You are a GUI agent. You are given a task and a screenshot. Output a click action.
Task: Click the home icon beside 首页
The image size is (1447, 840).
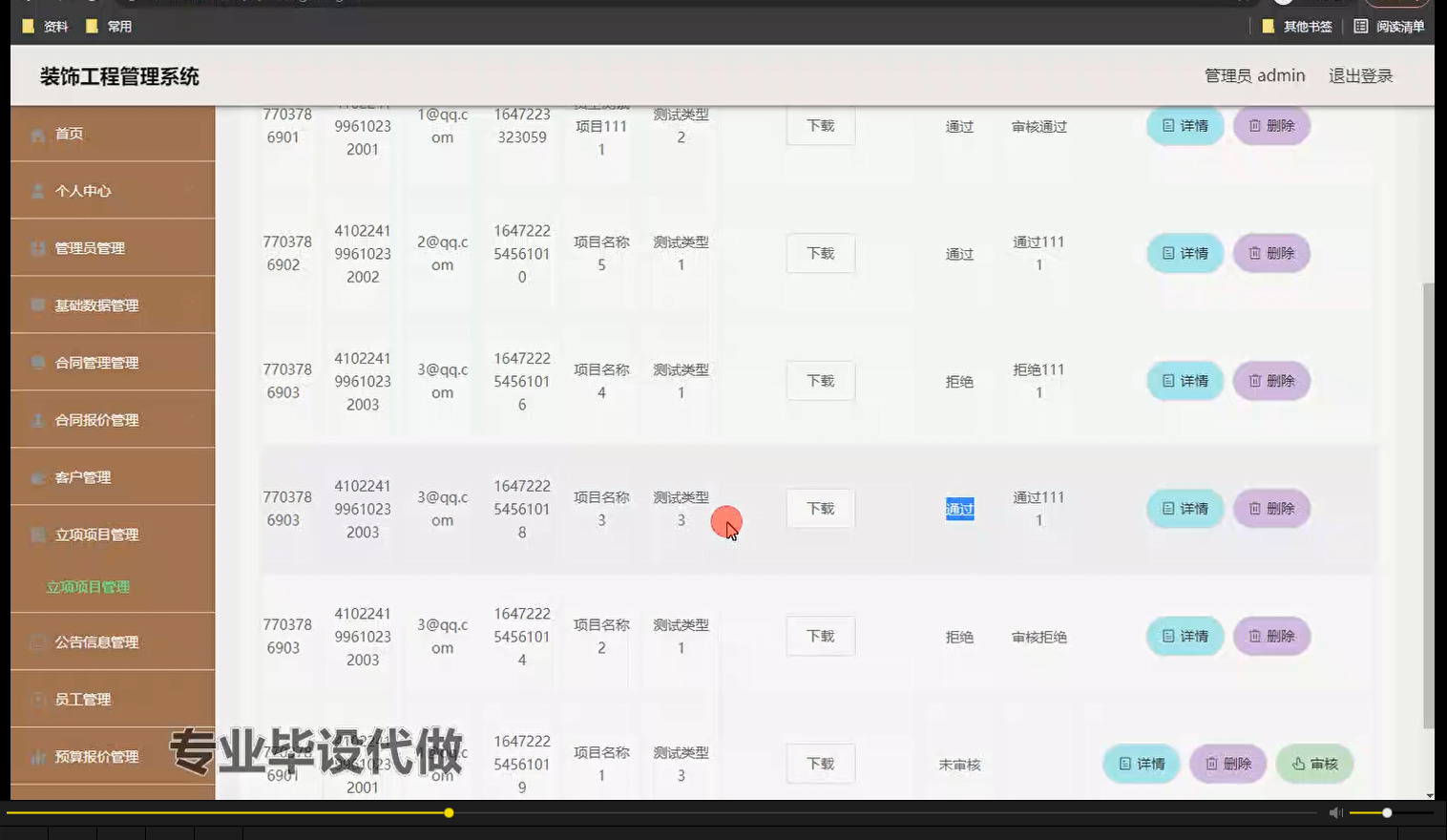tap(38, 134)
